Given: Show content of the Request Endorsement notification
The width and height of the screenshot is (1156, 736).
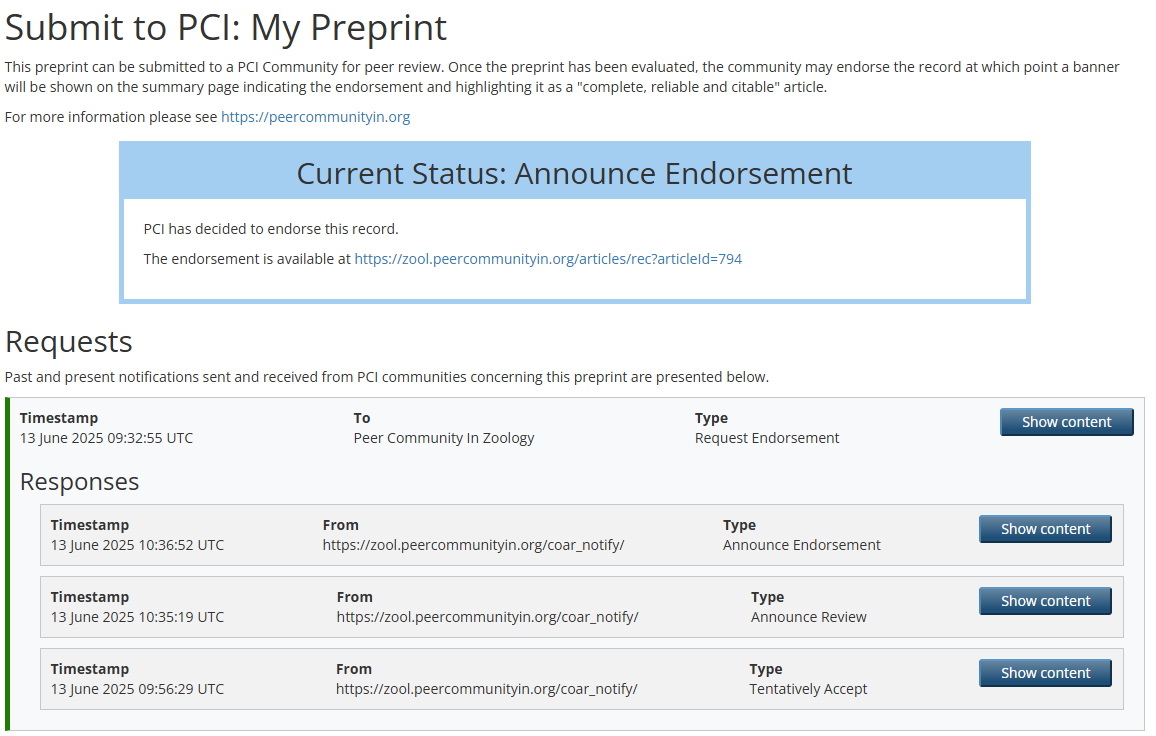Looking at the screenshot, I should pos(1066,422).
